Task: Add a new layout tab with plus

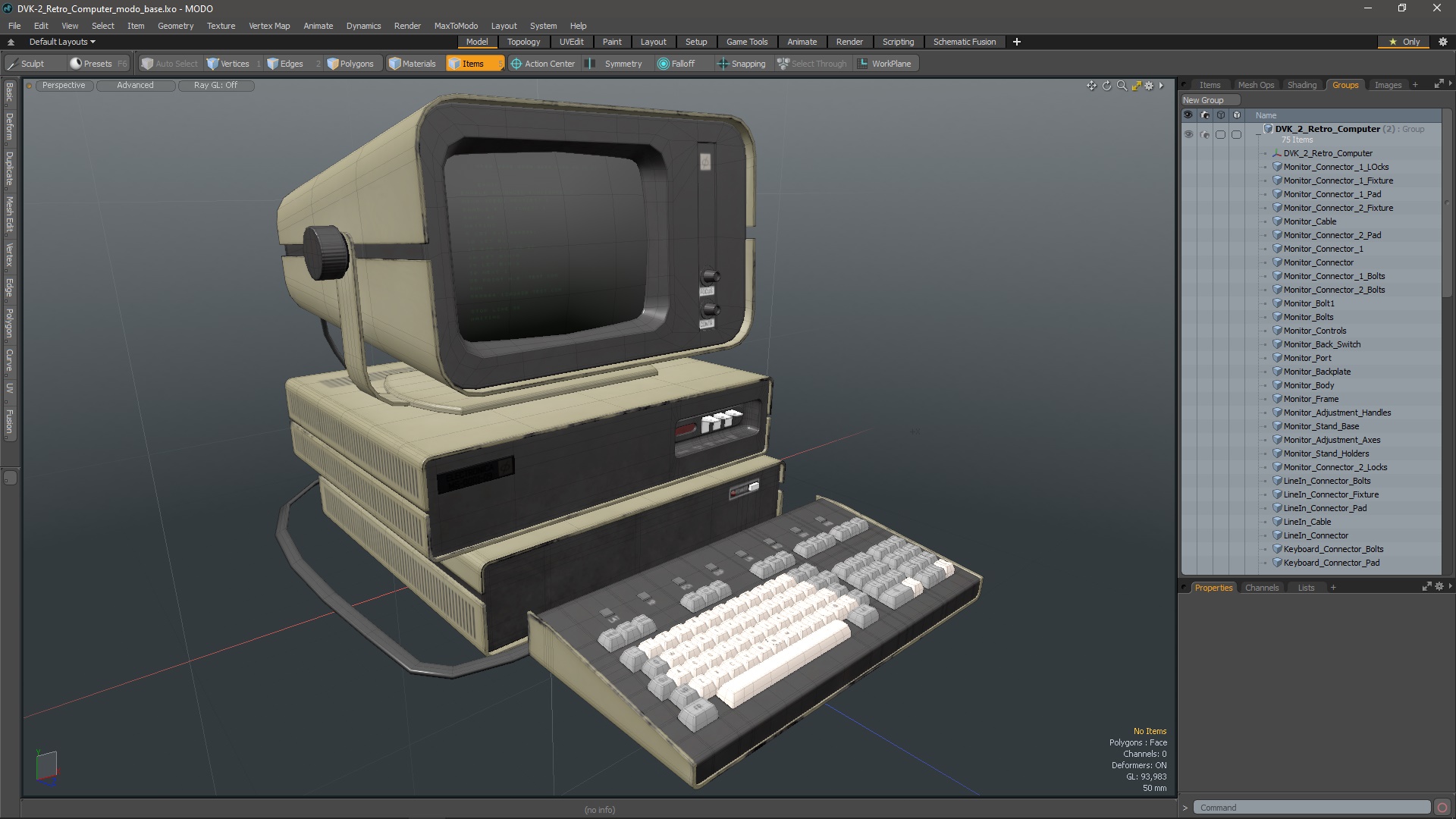Action: click(1016, 42)
